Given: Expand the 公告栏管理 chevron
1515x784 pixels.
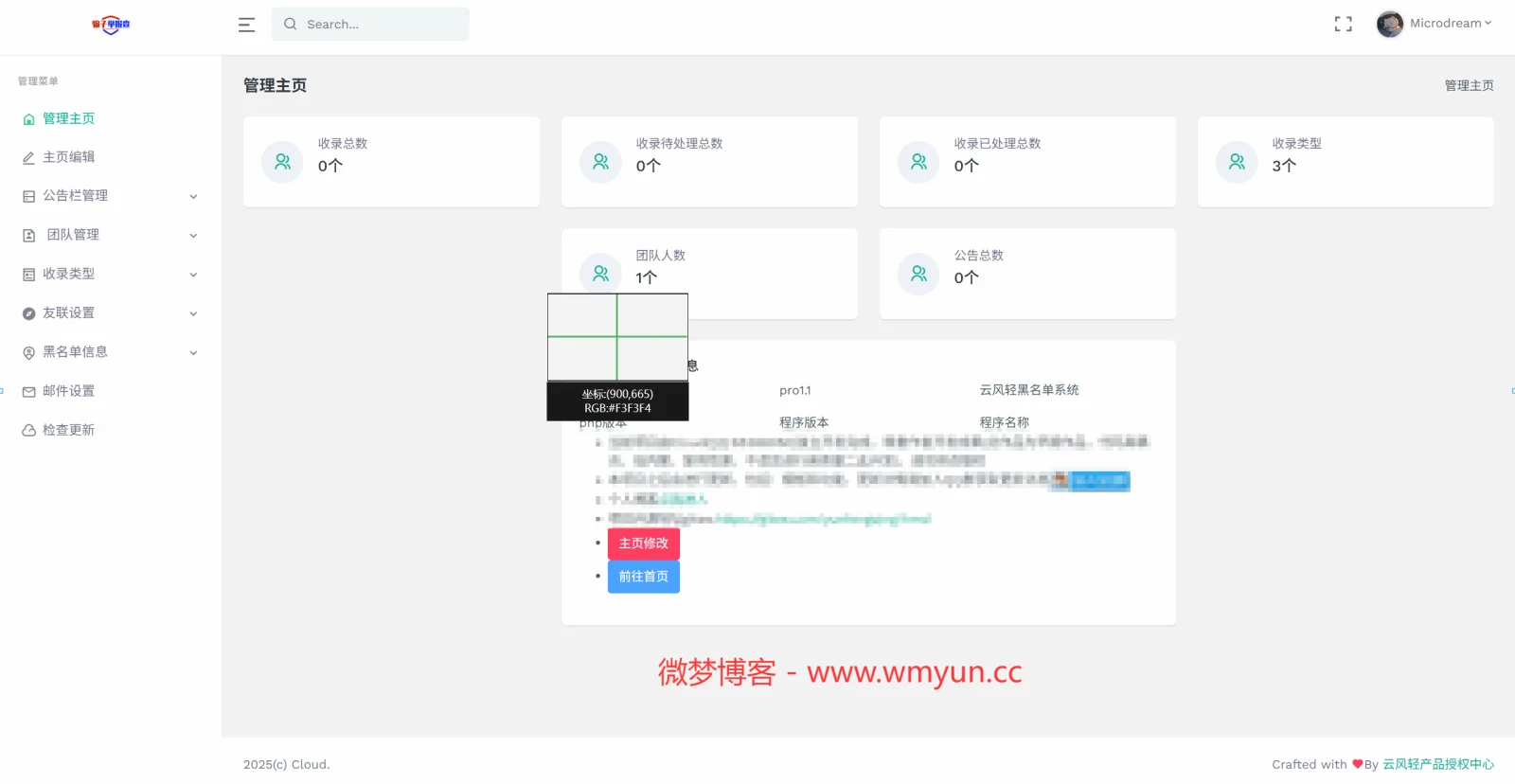Looking at the screenshot, I should [x=193, y=197].
